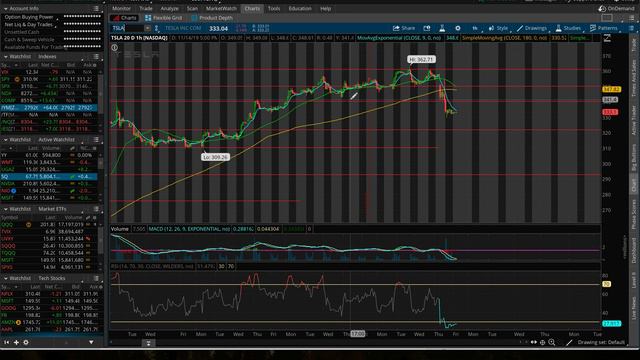Screen dimensions: 640x360
Task: Click the zoom magnifier icon below the chart
Action: click(x=551, y=342)
